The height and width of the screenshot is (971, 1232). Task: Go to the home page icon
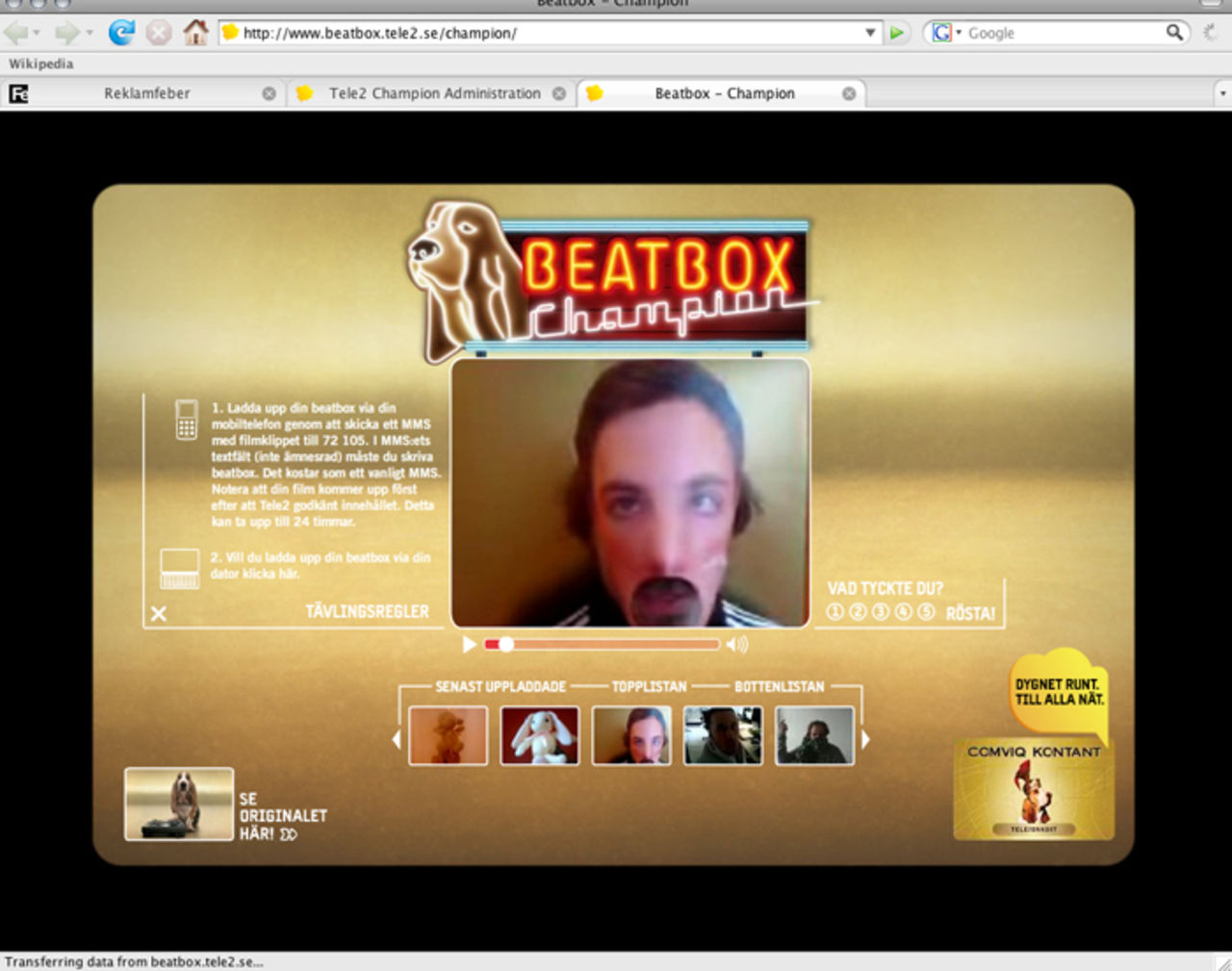pos(196,33)
